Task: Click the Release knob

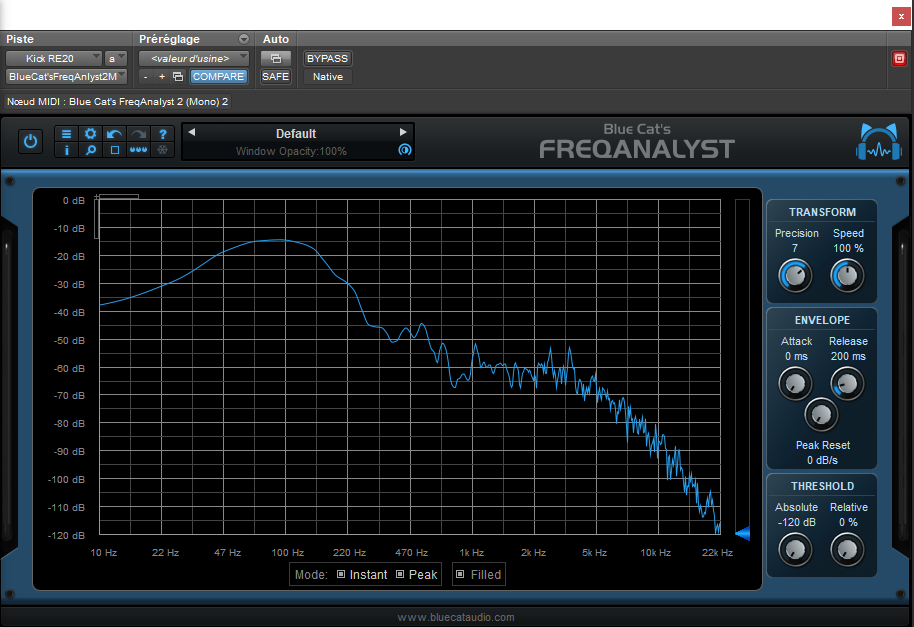Action: 847,383
